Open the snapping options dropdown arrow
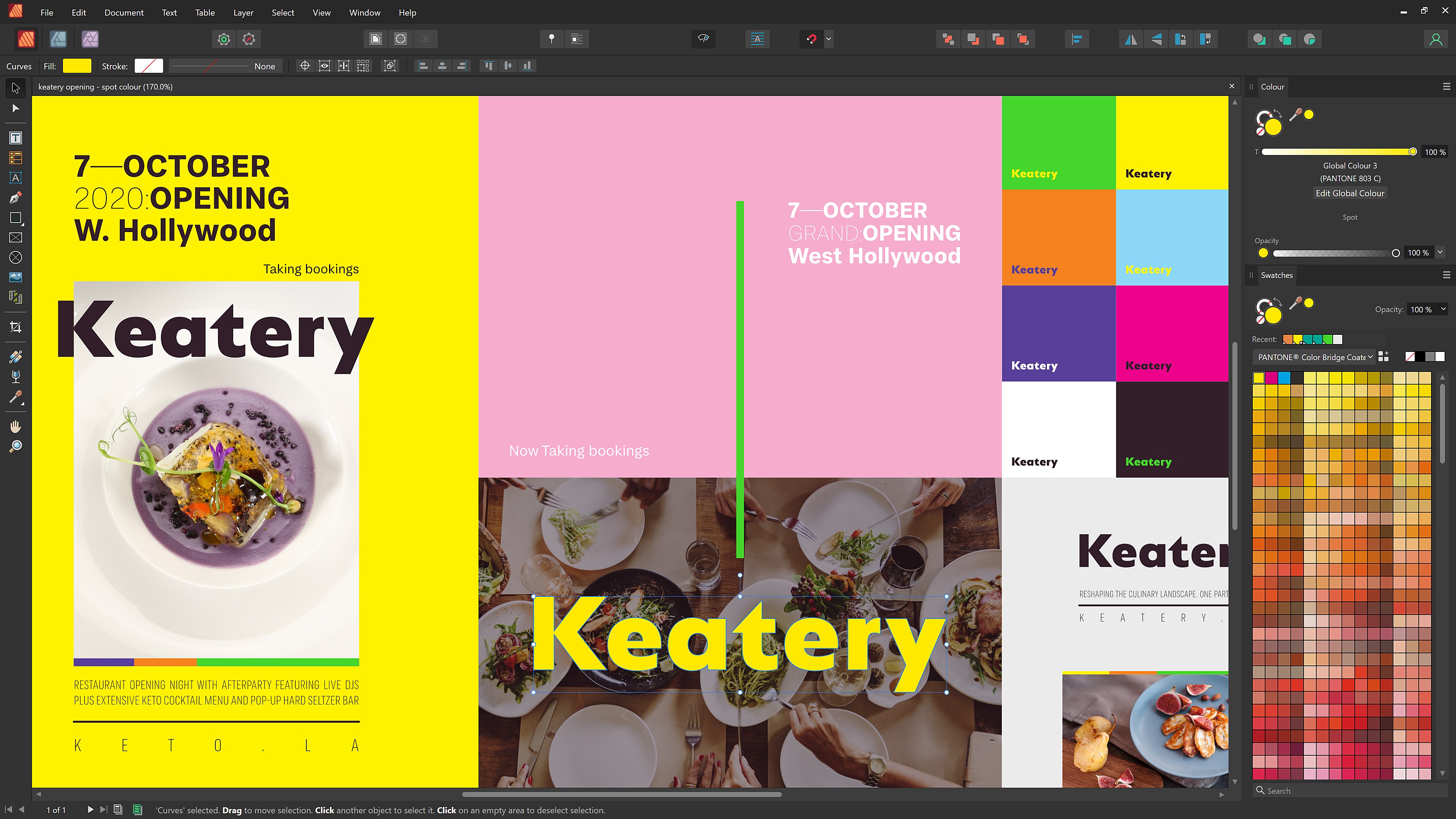Image resolution: width=1456 pixels, height=819 pixels. coord(828,39)
